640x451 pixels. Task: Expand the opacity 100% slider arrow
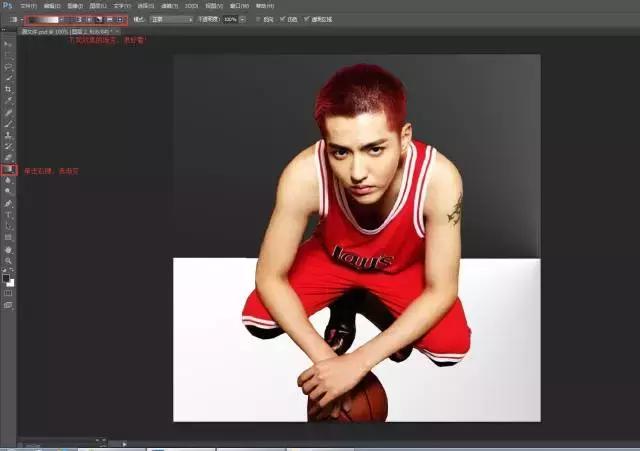pos(242,19)
